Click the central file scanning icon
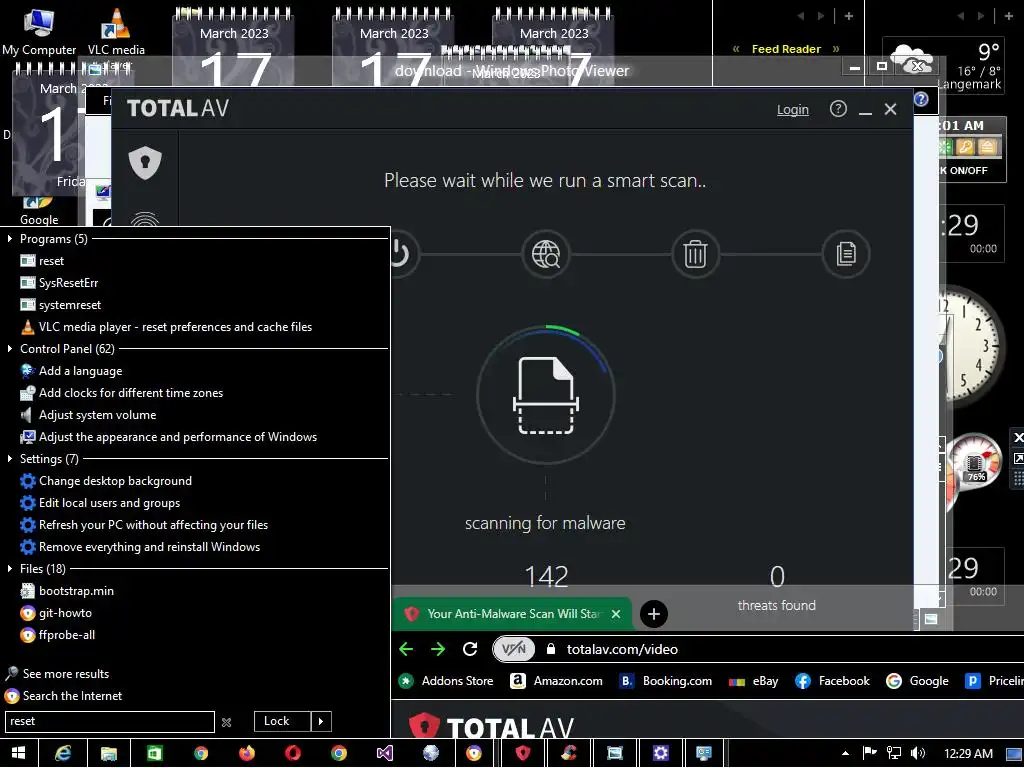 point(546,395)
